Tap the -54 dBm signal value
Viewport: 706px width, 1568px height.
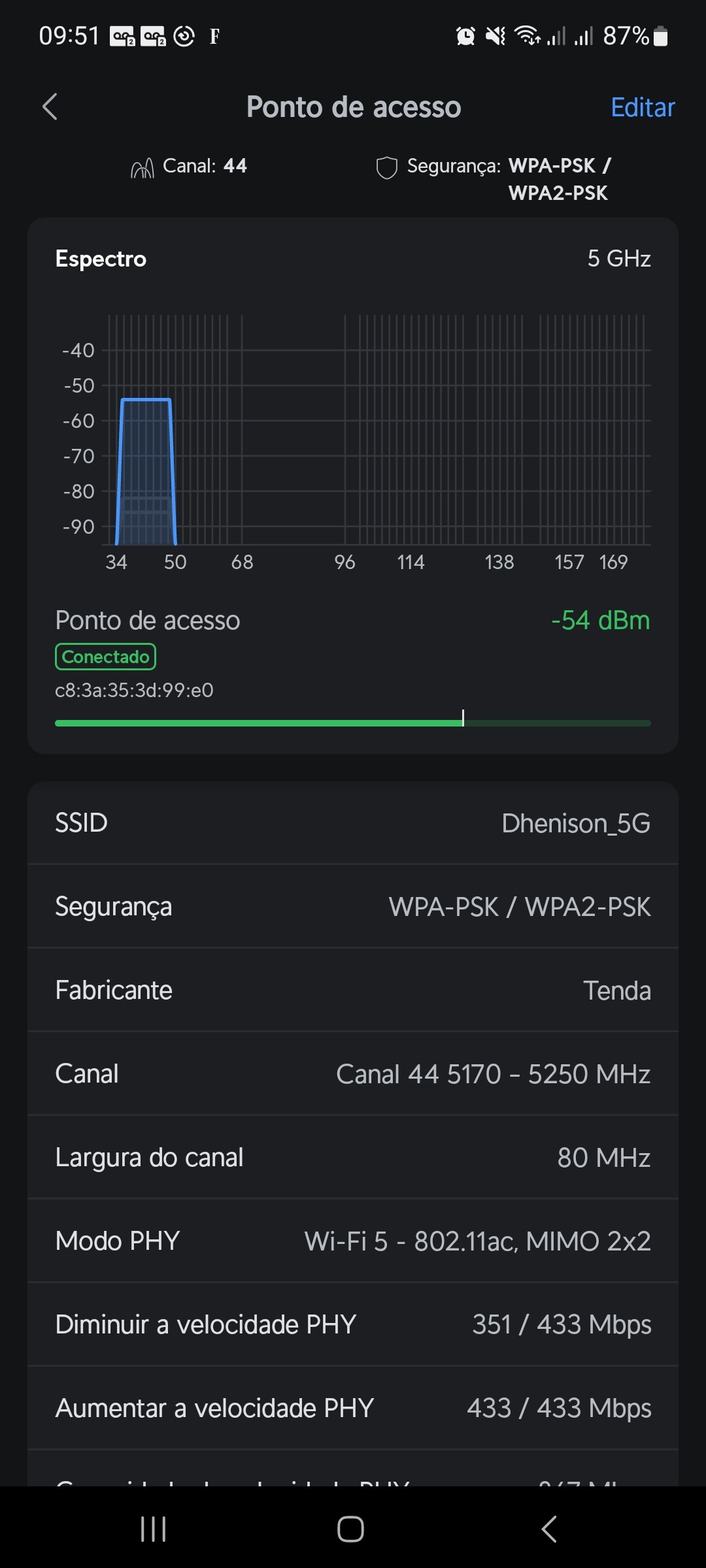pyautogui.click(x=600, y=621)
